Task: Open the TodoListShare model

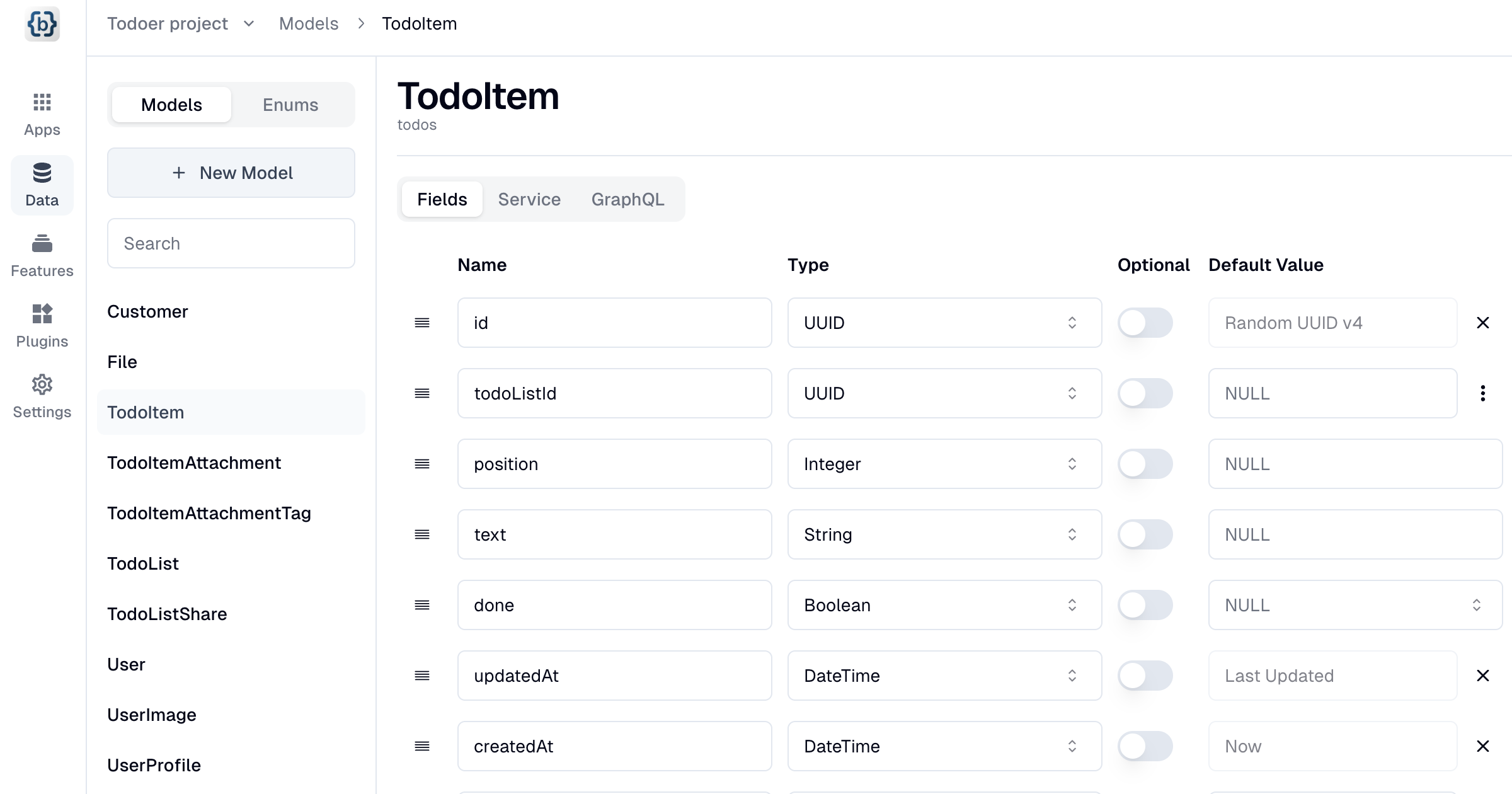Action: (x=167, y=614)
